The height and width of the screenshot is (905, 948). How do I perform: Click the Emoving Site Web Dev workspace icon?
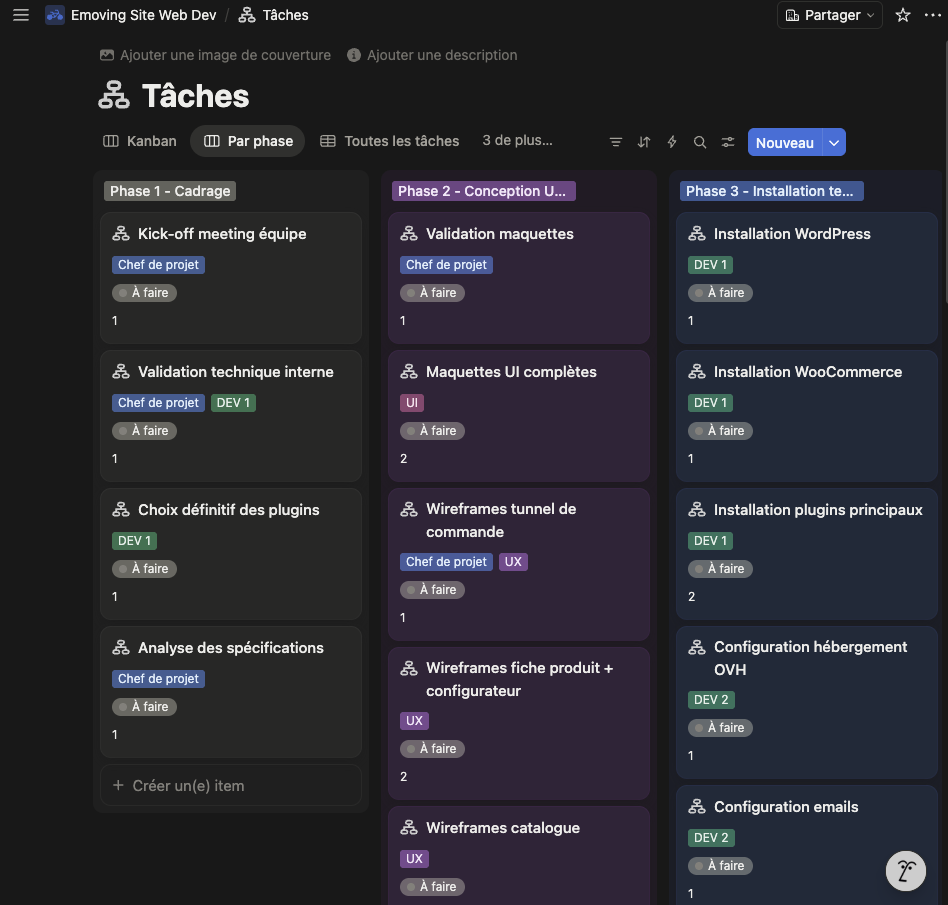tap(55, 14)
